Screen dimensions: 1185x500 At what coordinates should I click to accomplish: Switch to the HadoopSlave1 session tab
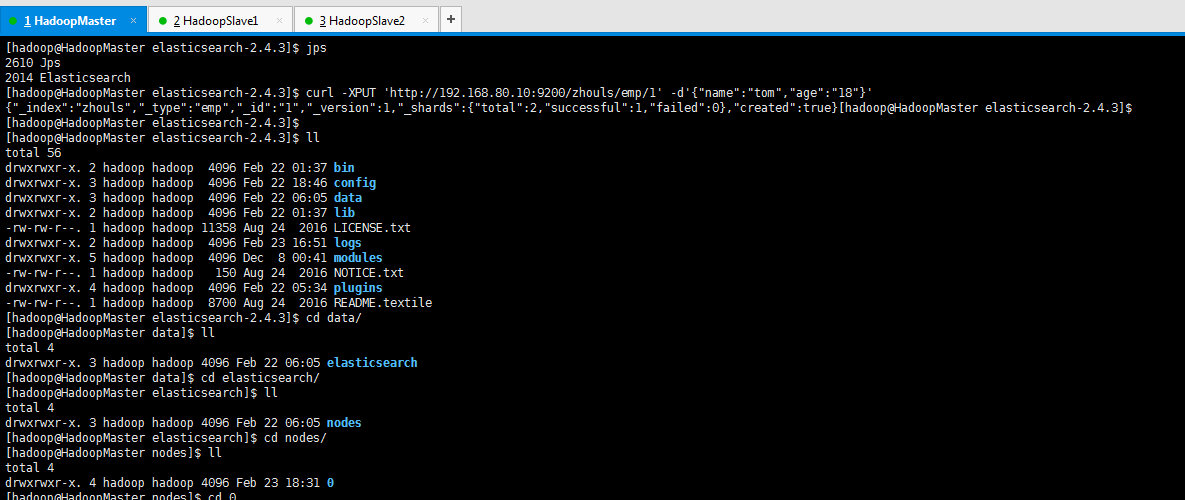(220, 20)
